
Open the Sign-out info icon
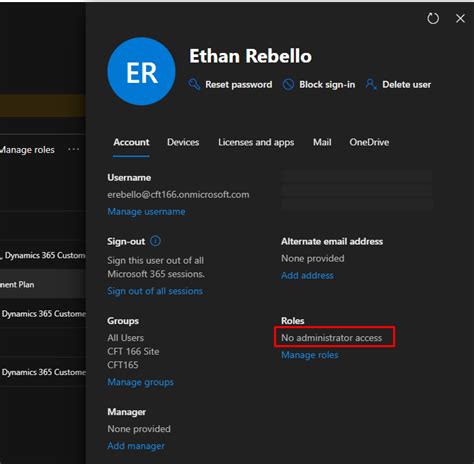point(155,241)
